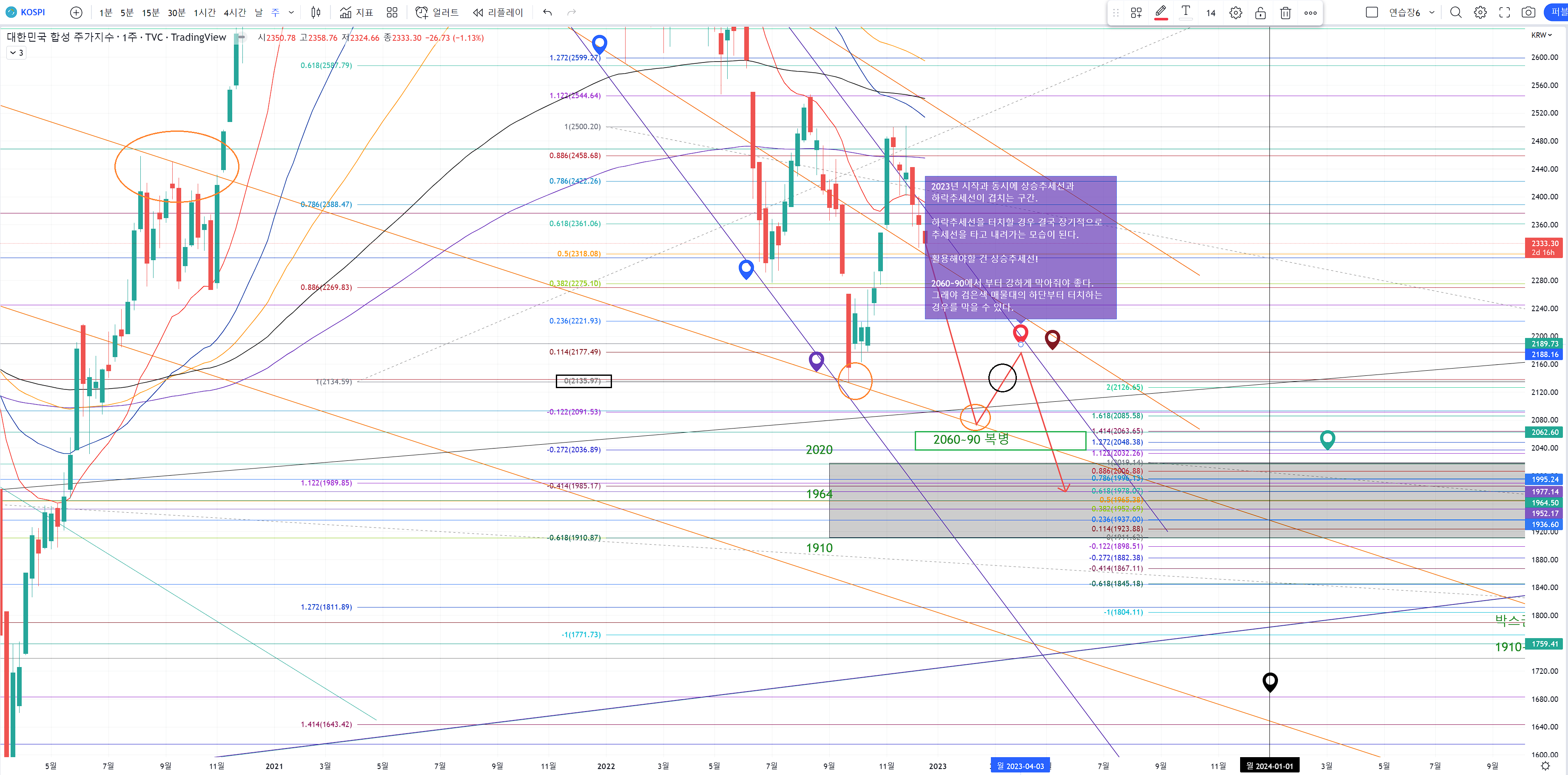This screenshot has height=775, width=1568.
Task: Switch to the 4시간 timeframe
Action: point(234,12)
